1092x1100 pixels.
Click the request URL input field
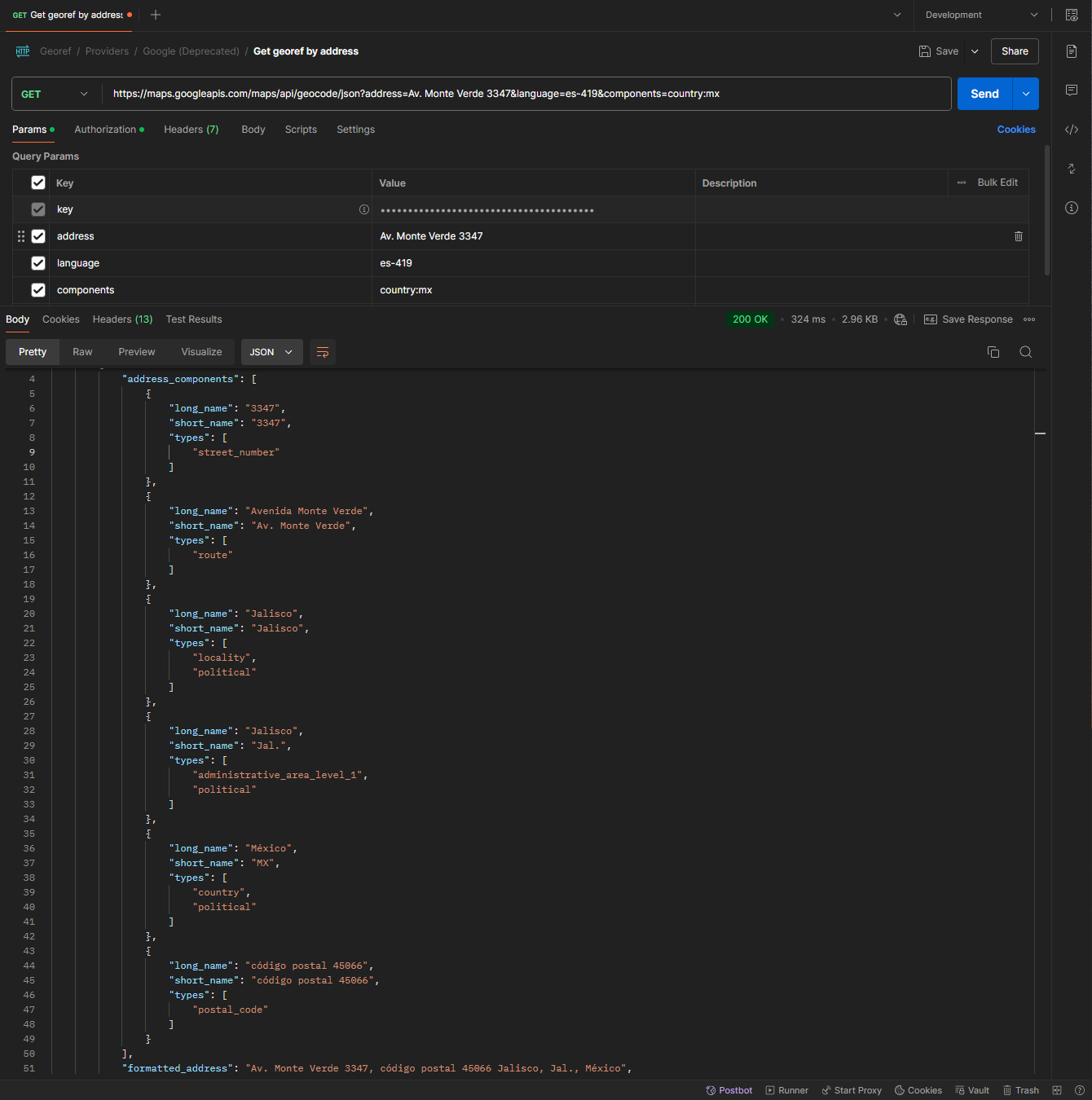[x=526, y=94]
